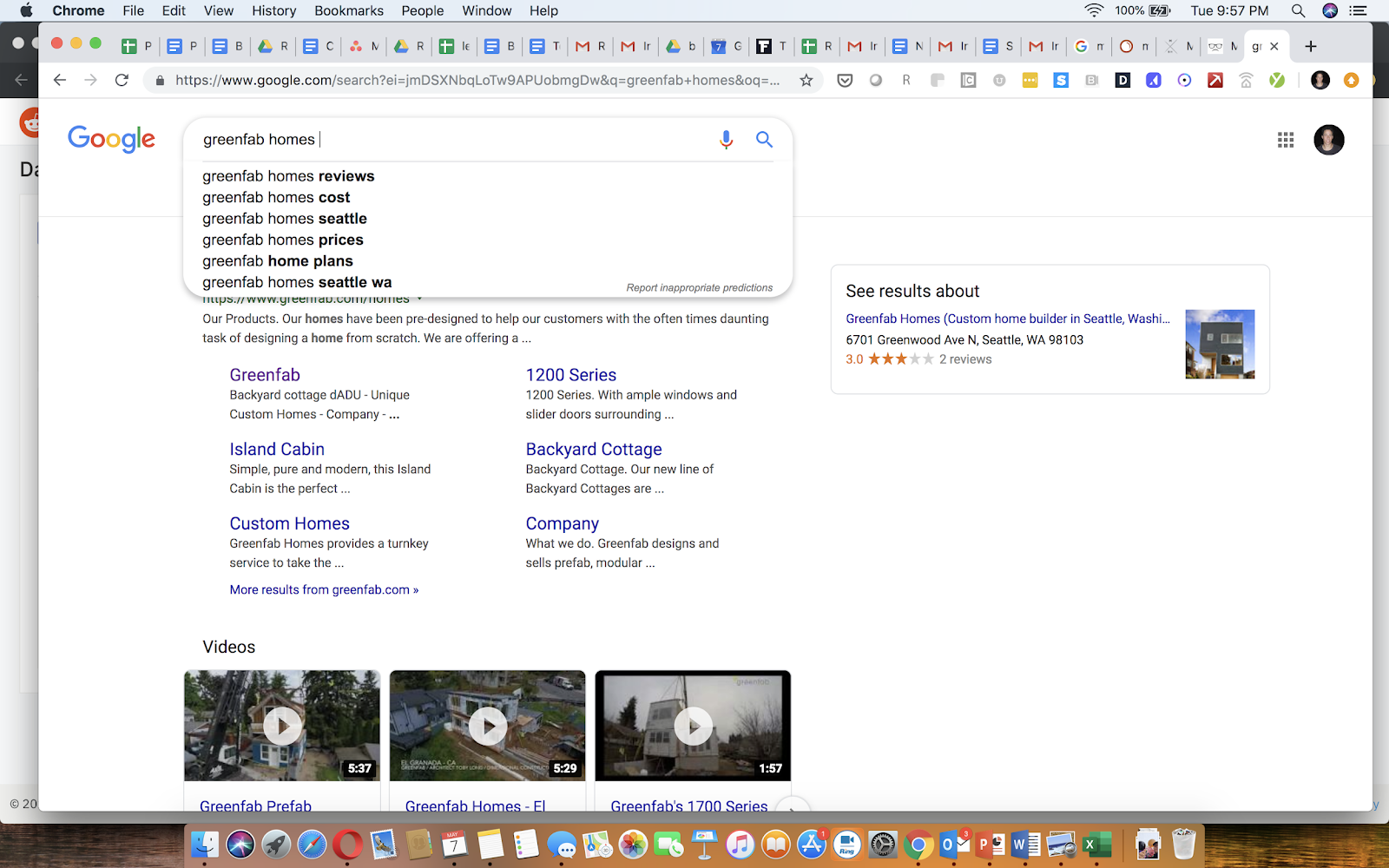Launch Safari from the dock
1389x868 pixels.
(x=312, y=844)
